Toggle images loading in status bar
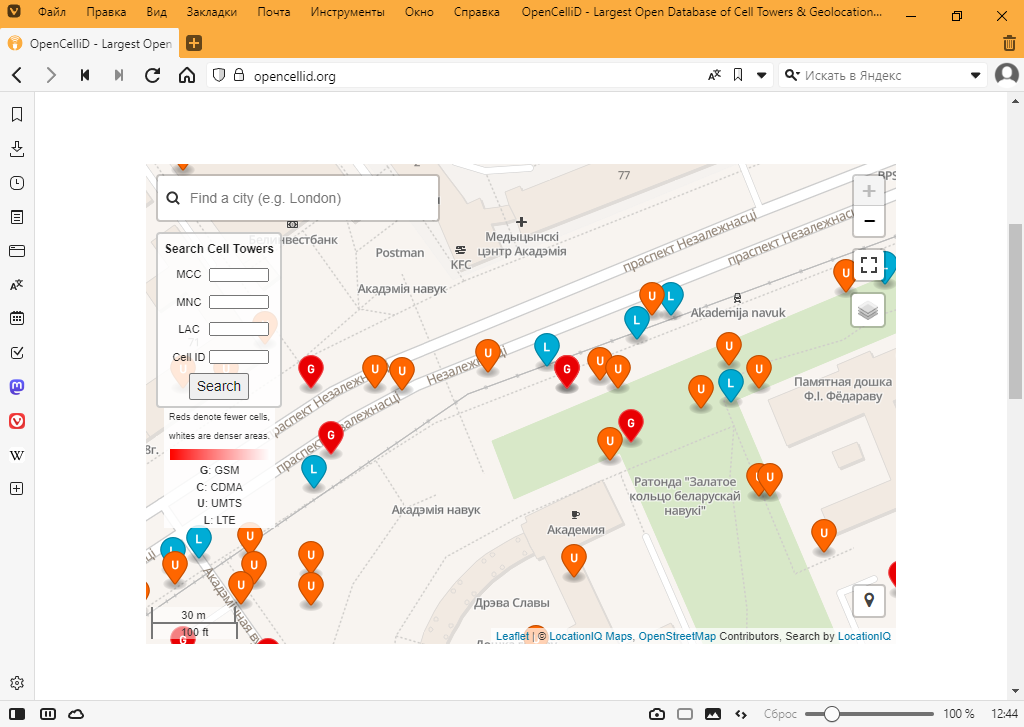This screenshot has height=727, width=1024. tap(713, 714)
